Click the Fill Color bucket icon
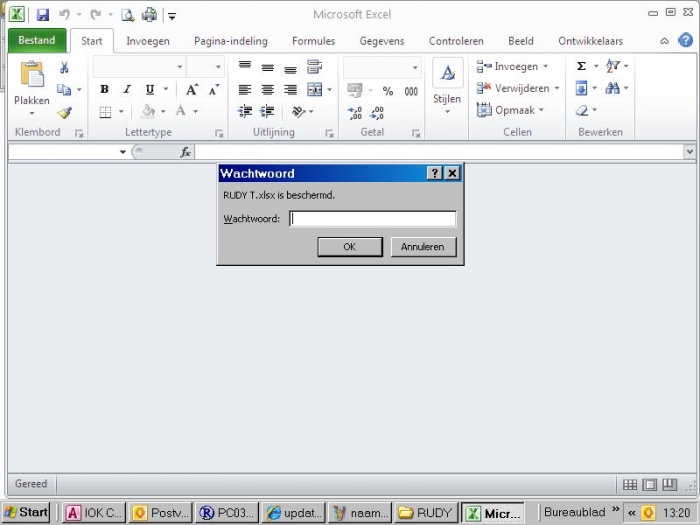 (148, 111)
